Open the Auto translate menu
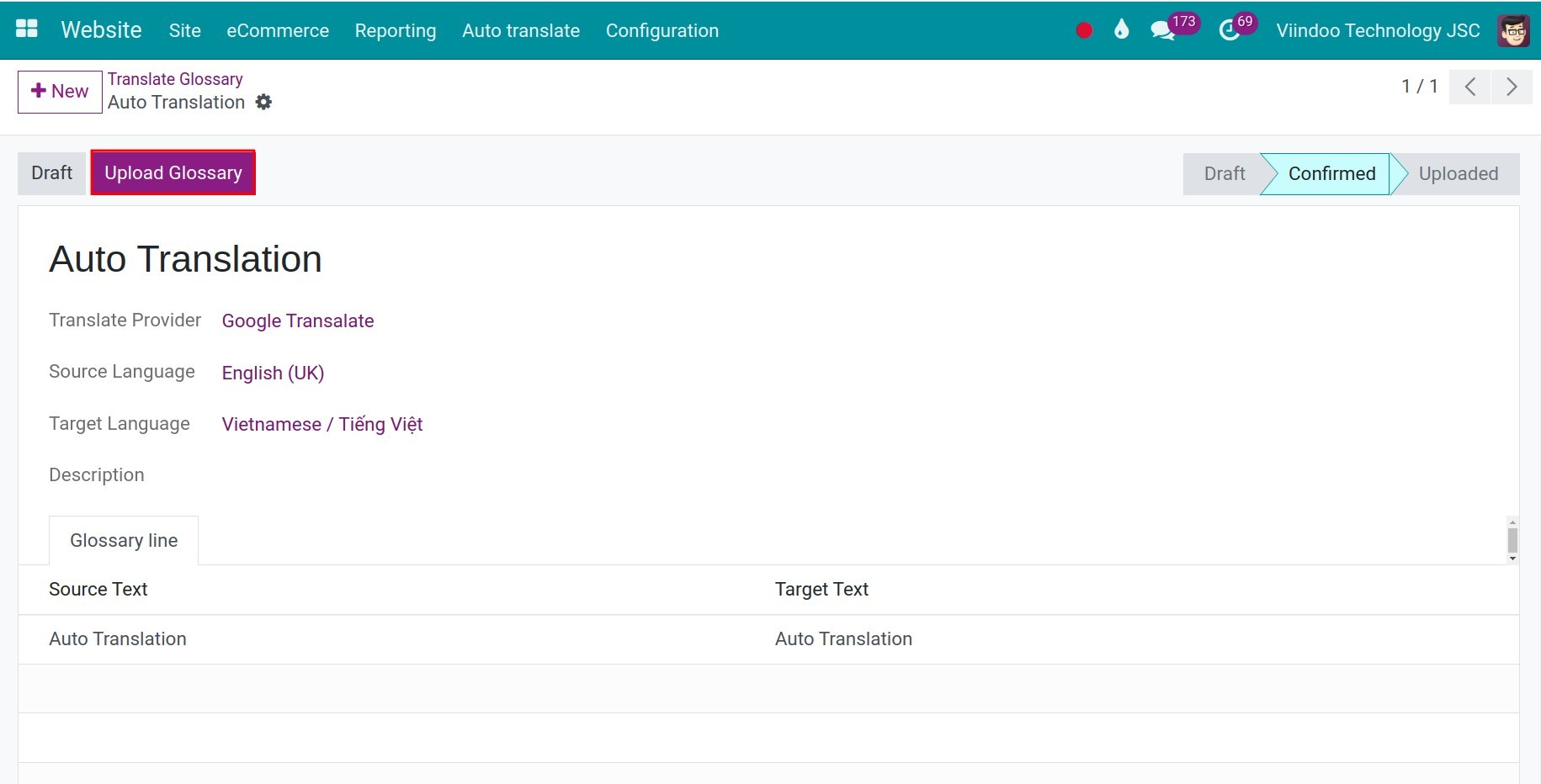This screenshot has width=1541, height=784. (x=521, y=30)
